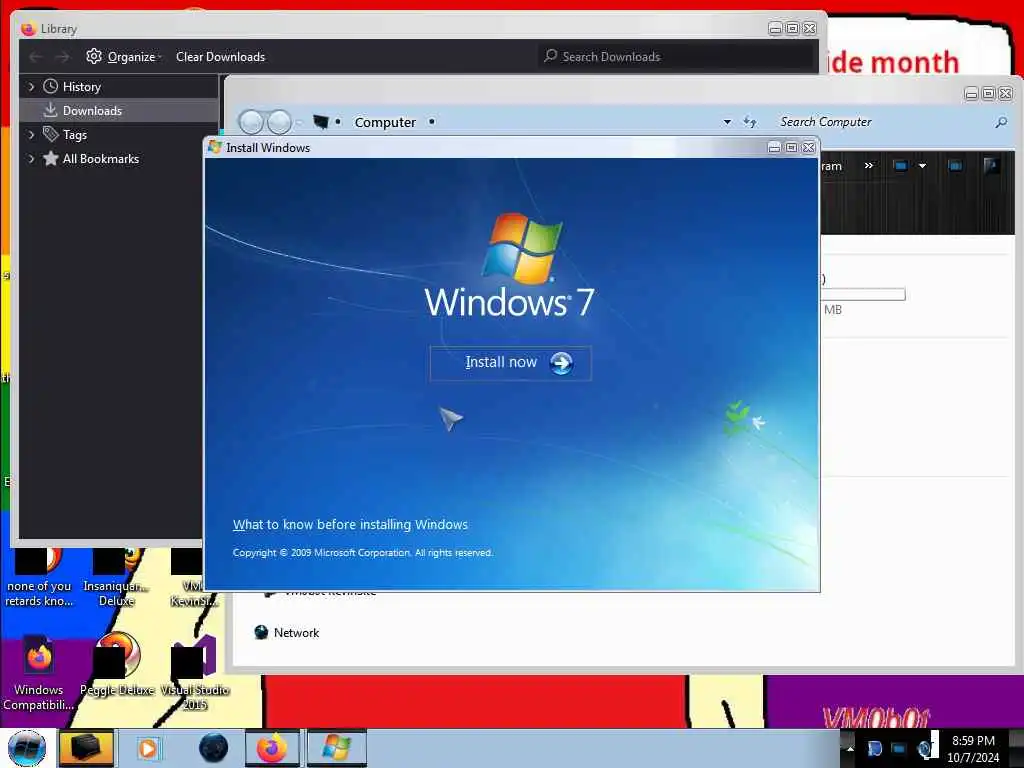This screenshot has width=1024, height=768.
Task: Select History in Library sidebar
Action: pos(82,87)
